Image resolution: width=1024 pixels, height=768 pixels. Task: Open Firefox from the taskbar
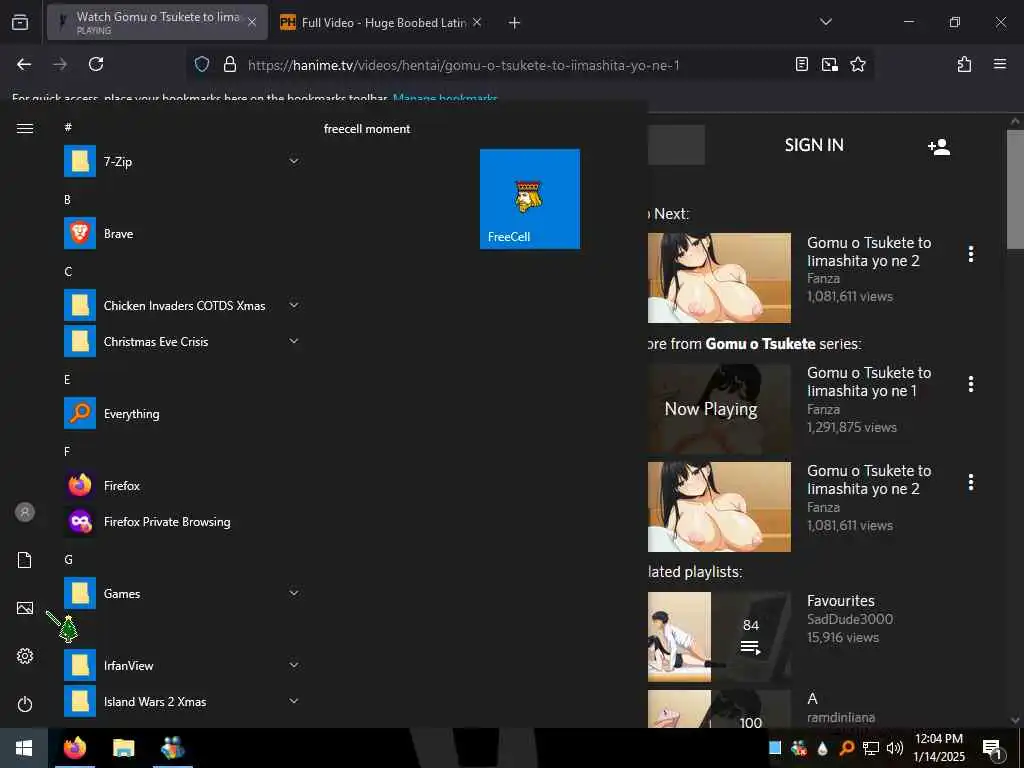click(75, 748)
